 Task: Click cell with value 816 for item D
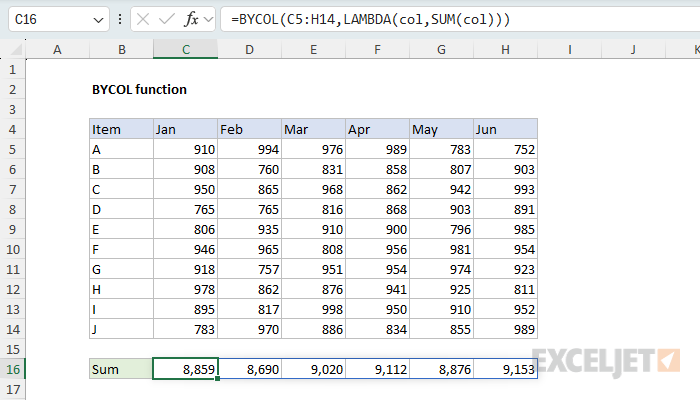tap(313, 209)
